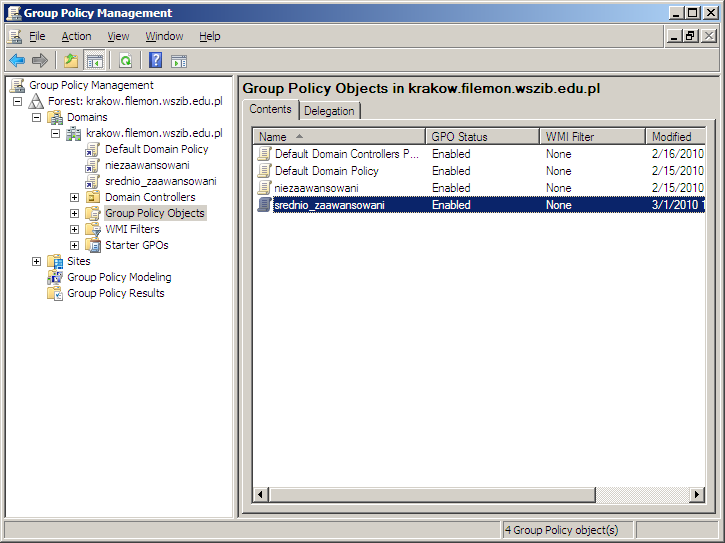The image size is (725, 543).
Task: Click the Group Policy Results icon
Action: point(55,293)
